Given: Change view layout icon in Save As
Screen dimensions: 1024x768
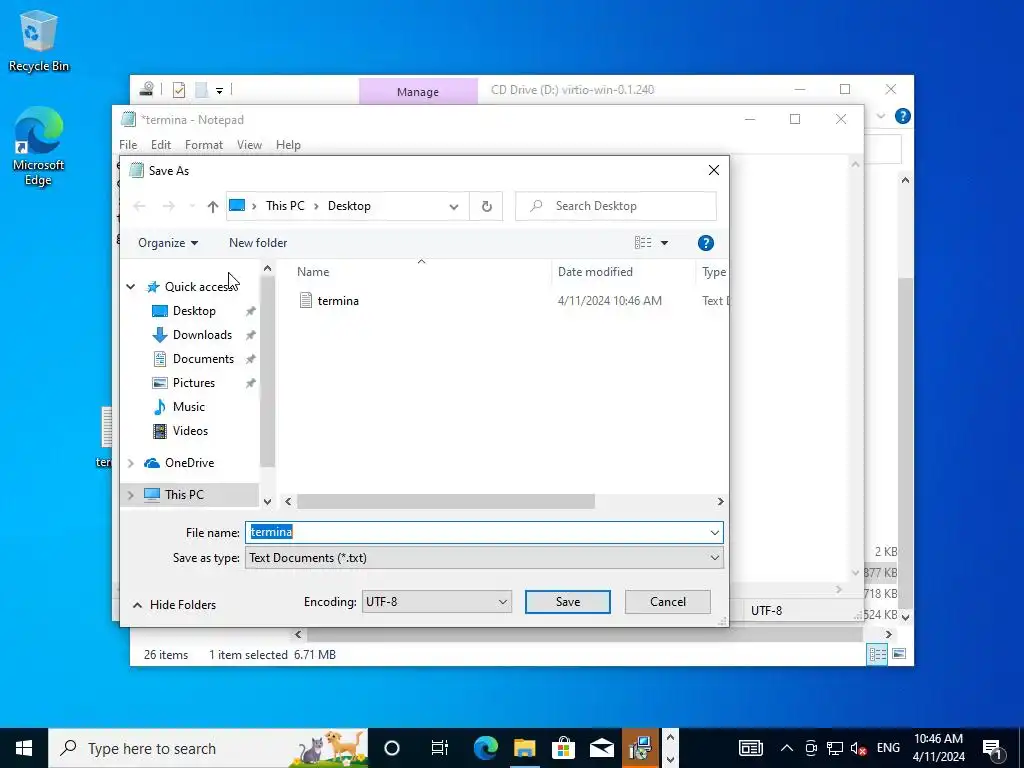Looking at the screenshot, I should (x=643, y=243).
